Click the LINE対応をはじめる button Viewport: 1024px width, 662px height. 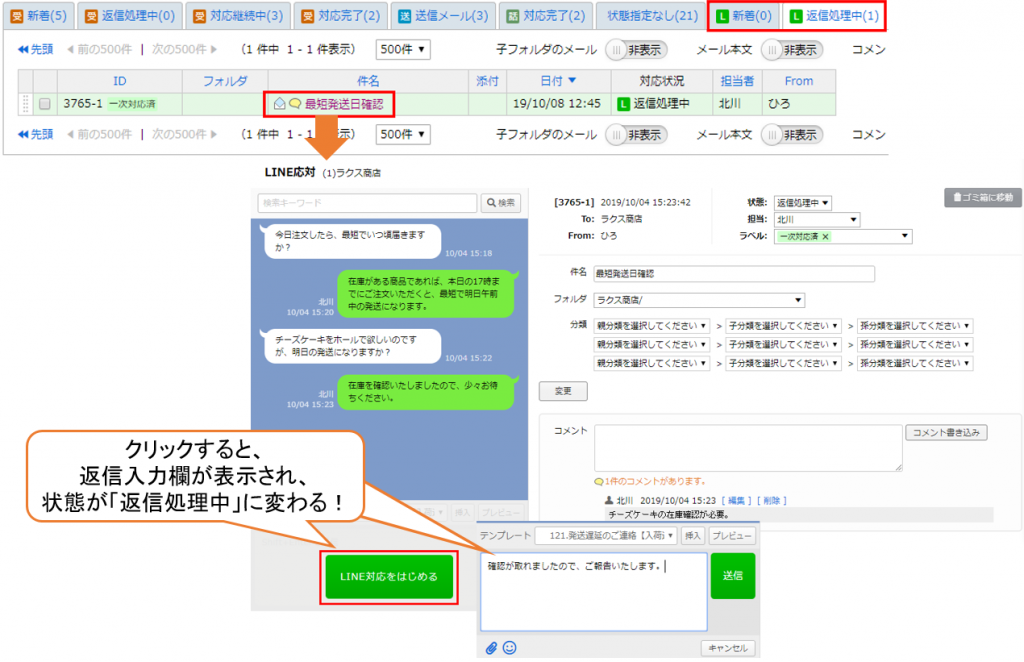coord(389,577)
